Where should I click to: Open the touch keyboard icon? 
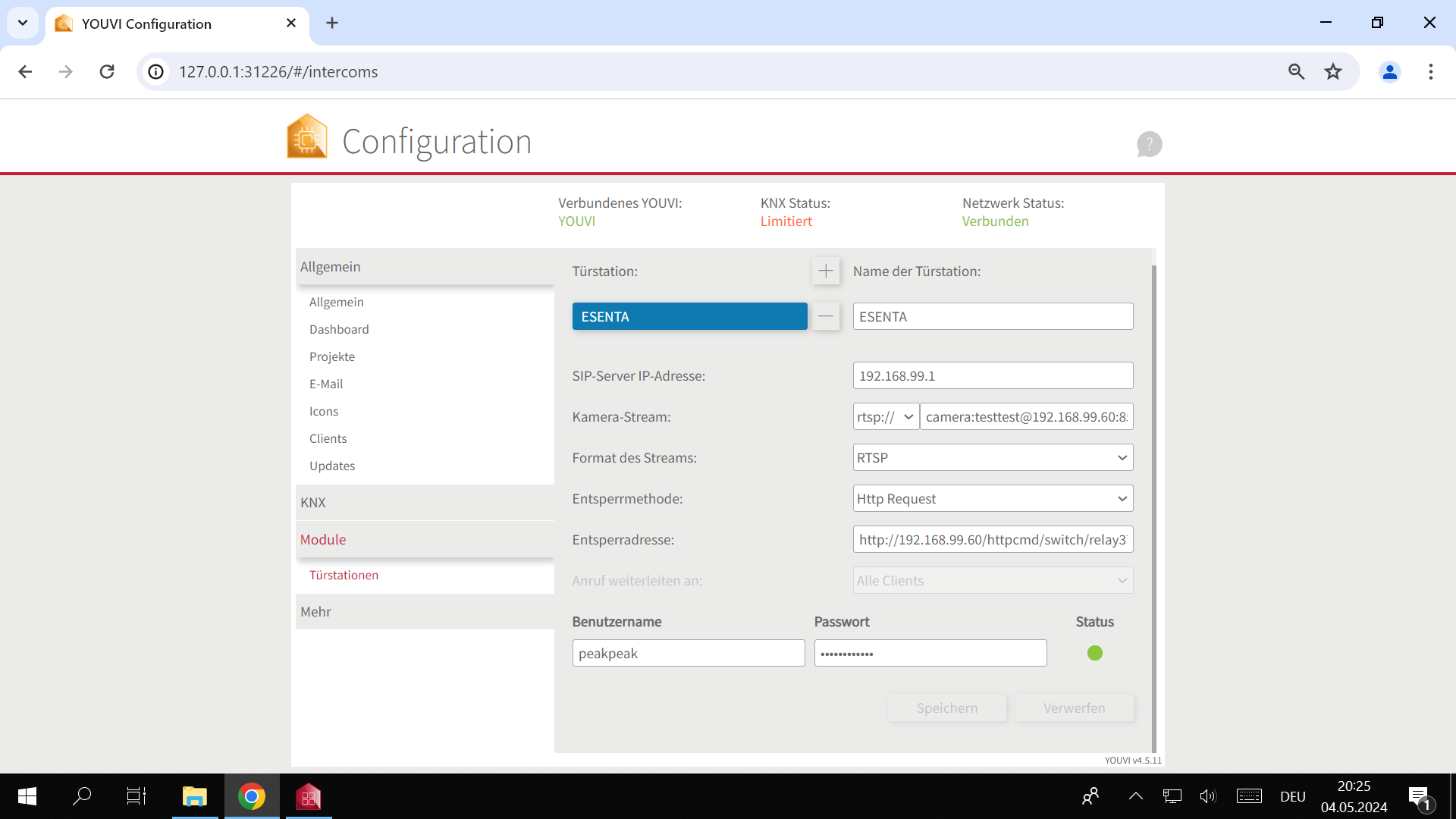coord(1249,796)
